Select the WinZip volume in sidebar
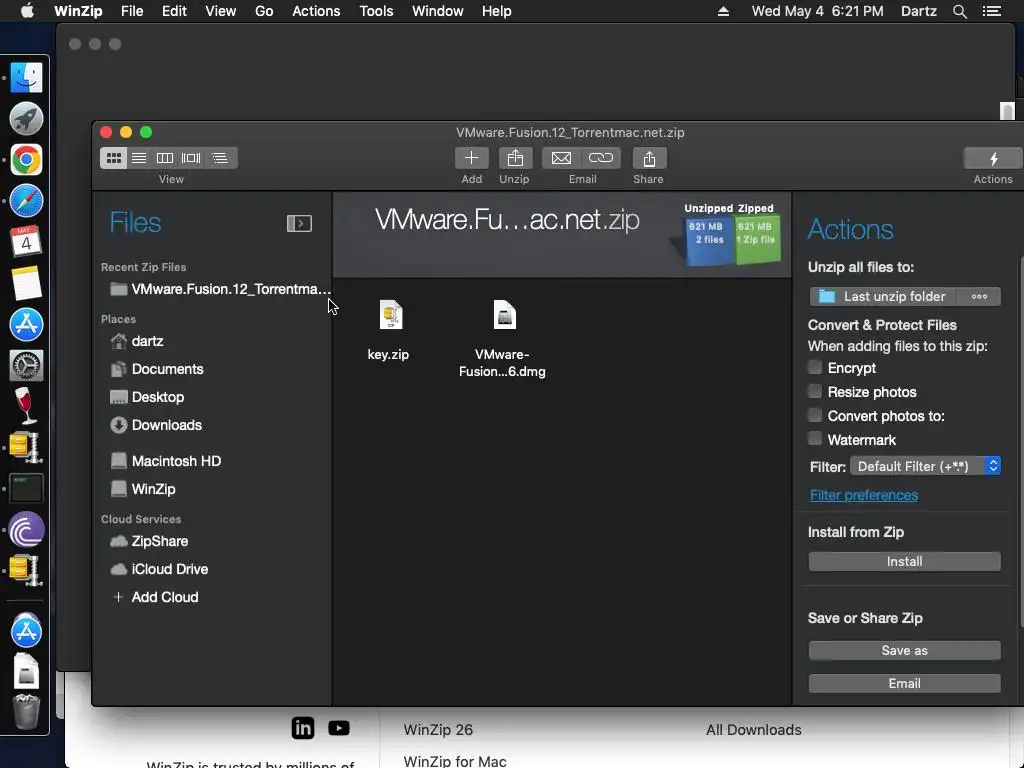 point(143,489)
